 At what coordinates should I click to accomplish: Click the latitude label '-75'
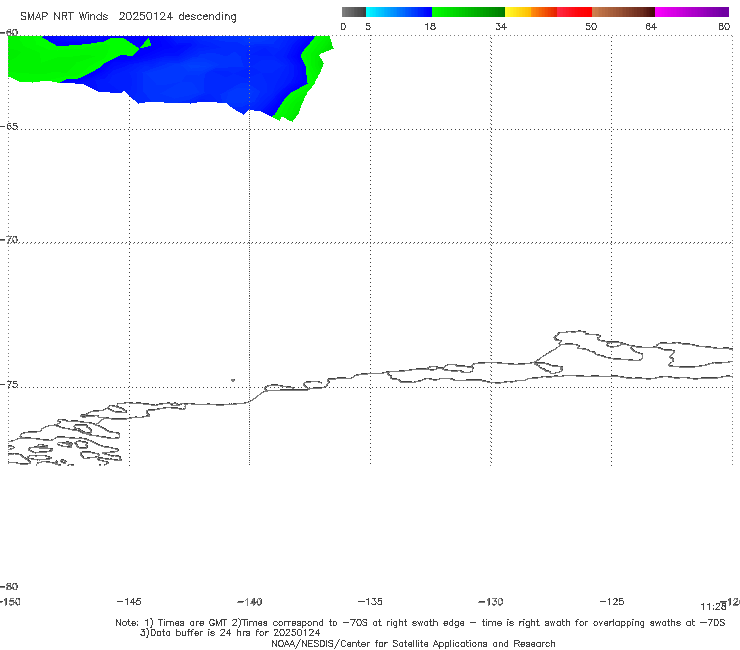[9, 385]
